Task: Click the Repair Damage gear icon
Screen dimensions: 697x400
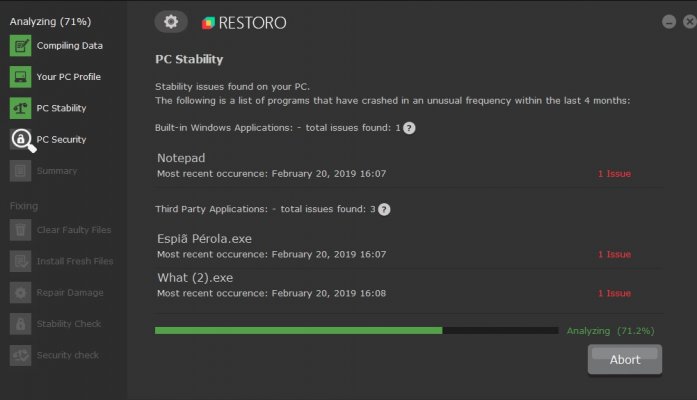Action: (x=20, y=293)
